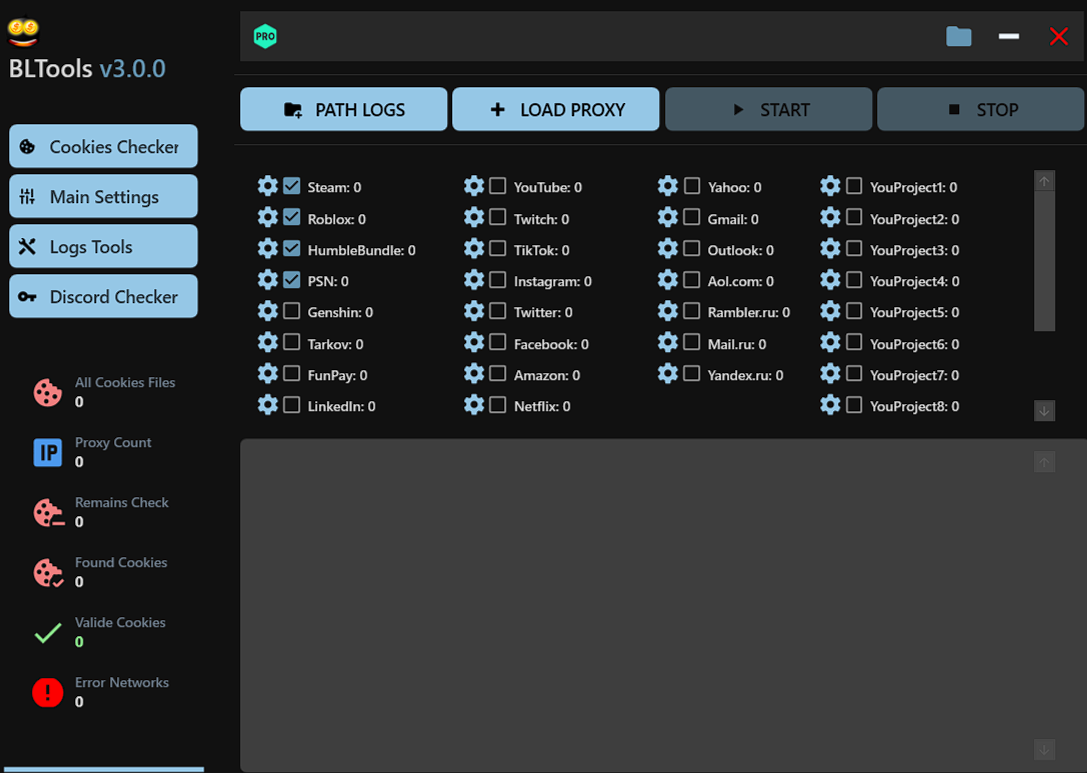Image resolution: width=1087 pixels, height=773 pixels.
Task: Click the IP Proxy Count icon
Action: pyautogui.click(x=47, y=453)
